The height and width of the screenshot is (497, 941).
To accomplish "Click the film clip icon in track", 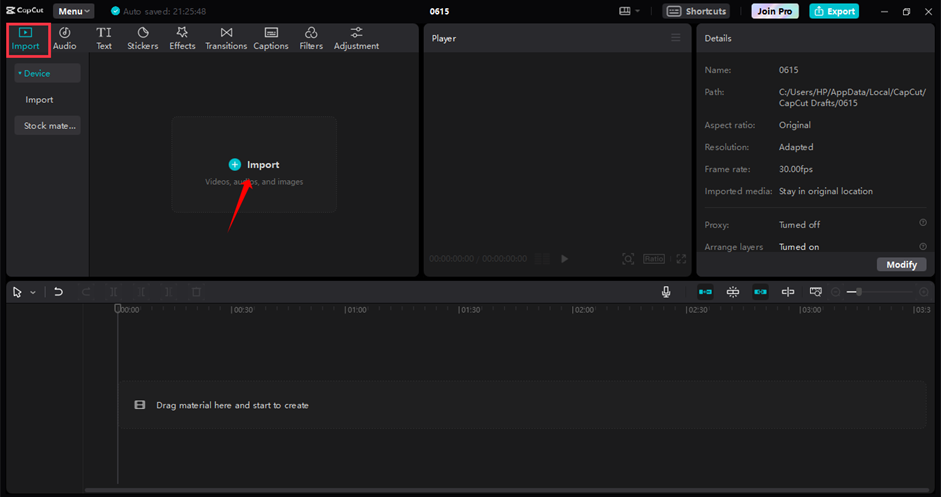I will pyautogui.click(x=140, y=405).
